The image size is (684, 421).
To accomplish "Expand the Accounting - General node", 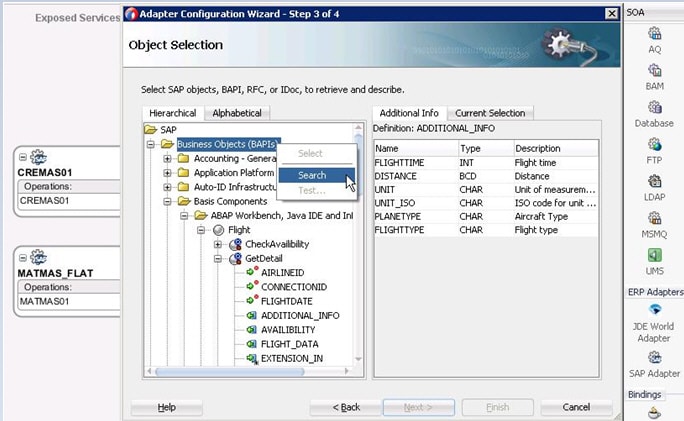I will pos(167,158).
